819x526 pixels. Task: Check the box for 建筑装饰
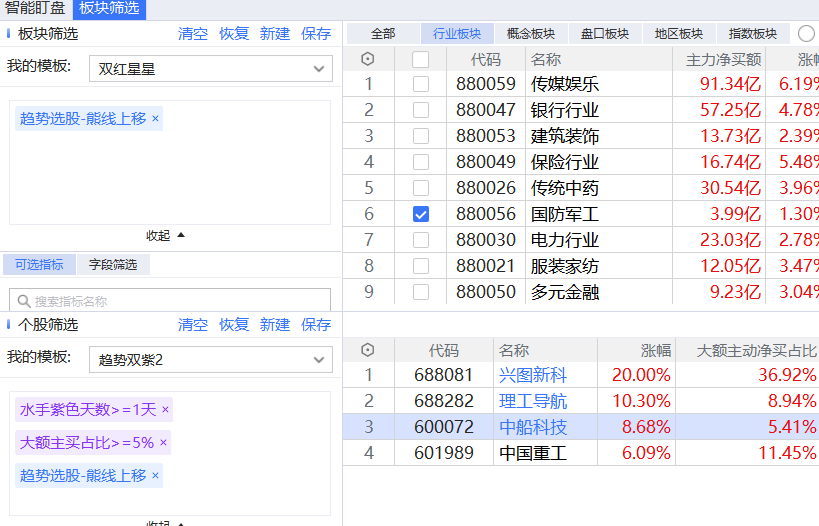coord(420,136)
